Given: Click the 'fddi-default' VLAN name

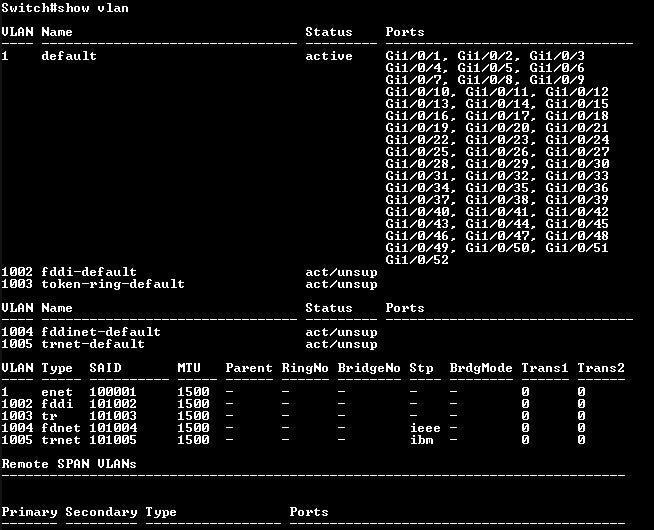Looking at the screenshot, I should click(x=89, y=272).
